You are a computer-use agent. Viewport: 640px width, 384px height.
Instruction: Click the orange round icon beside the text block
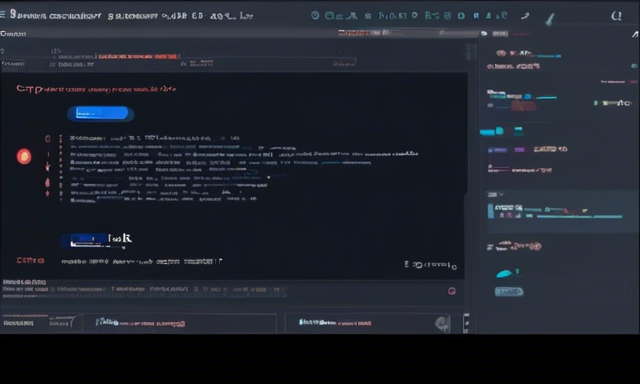coord(24,156)
